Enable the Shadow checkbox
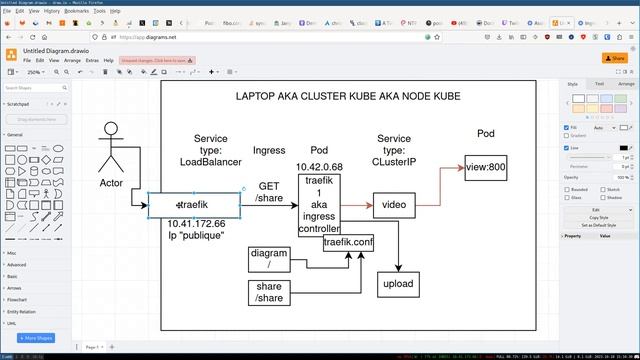 (603, 198)
